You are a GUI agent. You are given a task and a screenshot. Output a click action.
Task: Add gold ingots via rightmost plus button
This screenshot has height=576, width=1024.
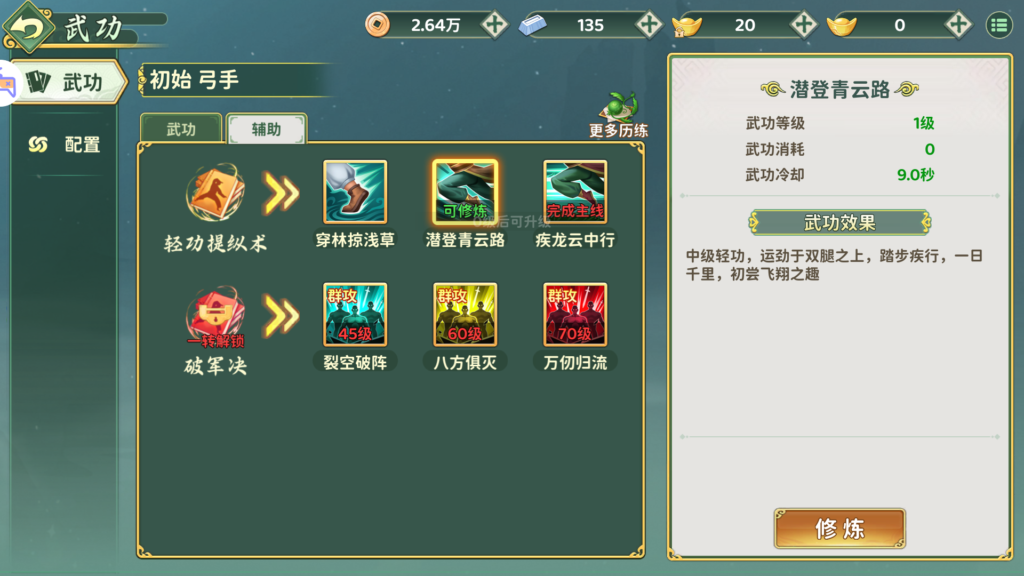pyautogui.click(x=958, y=25)
